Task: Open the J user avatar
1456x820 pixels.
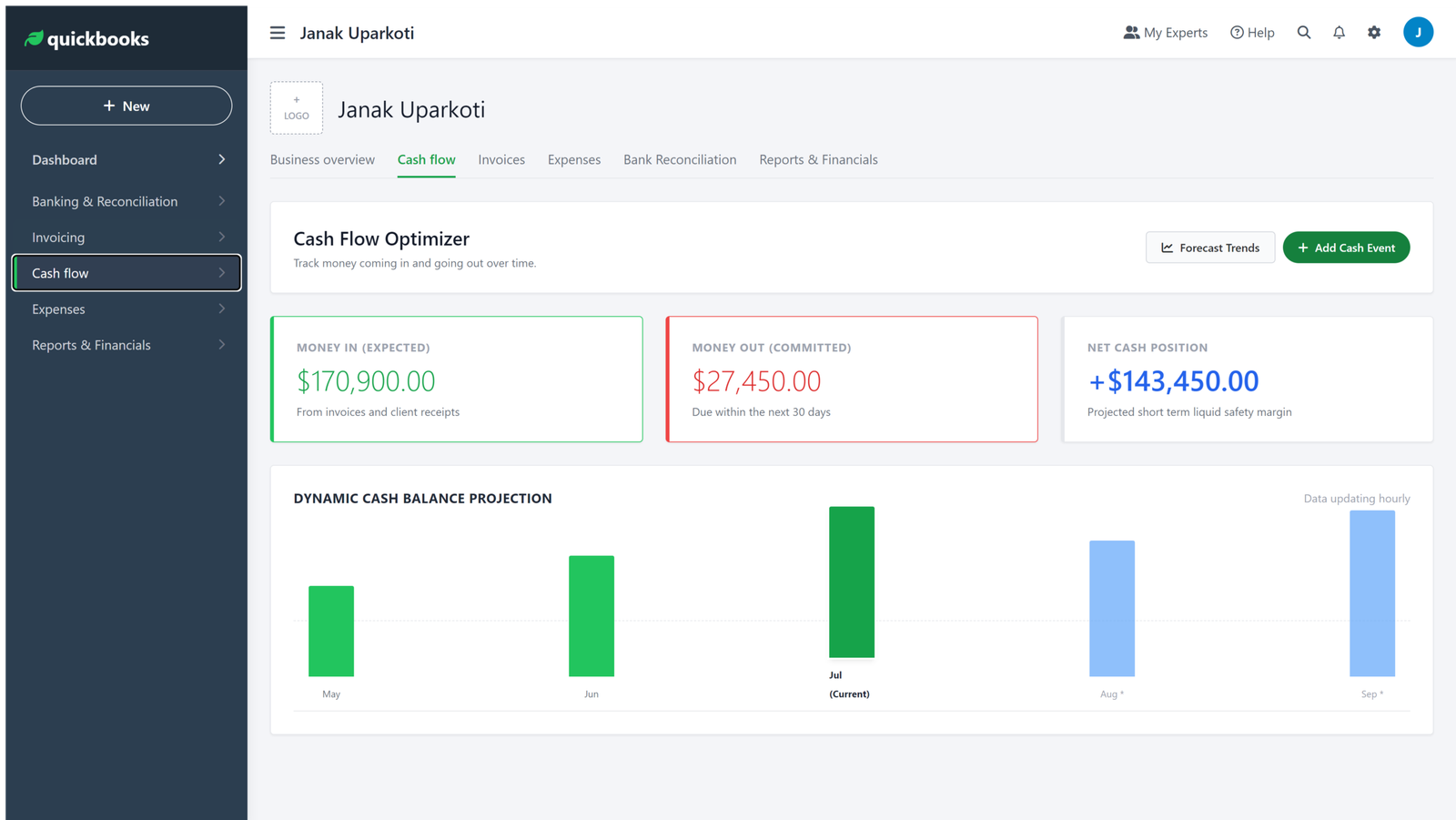Action: click(1418, 32)
